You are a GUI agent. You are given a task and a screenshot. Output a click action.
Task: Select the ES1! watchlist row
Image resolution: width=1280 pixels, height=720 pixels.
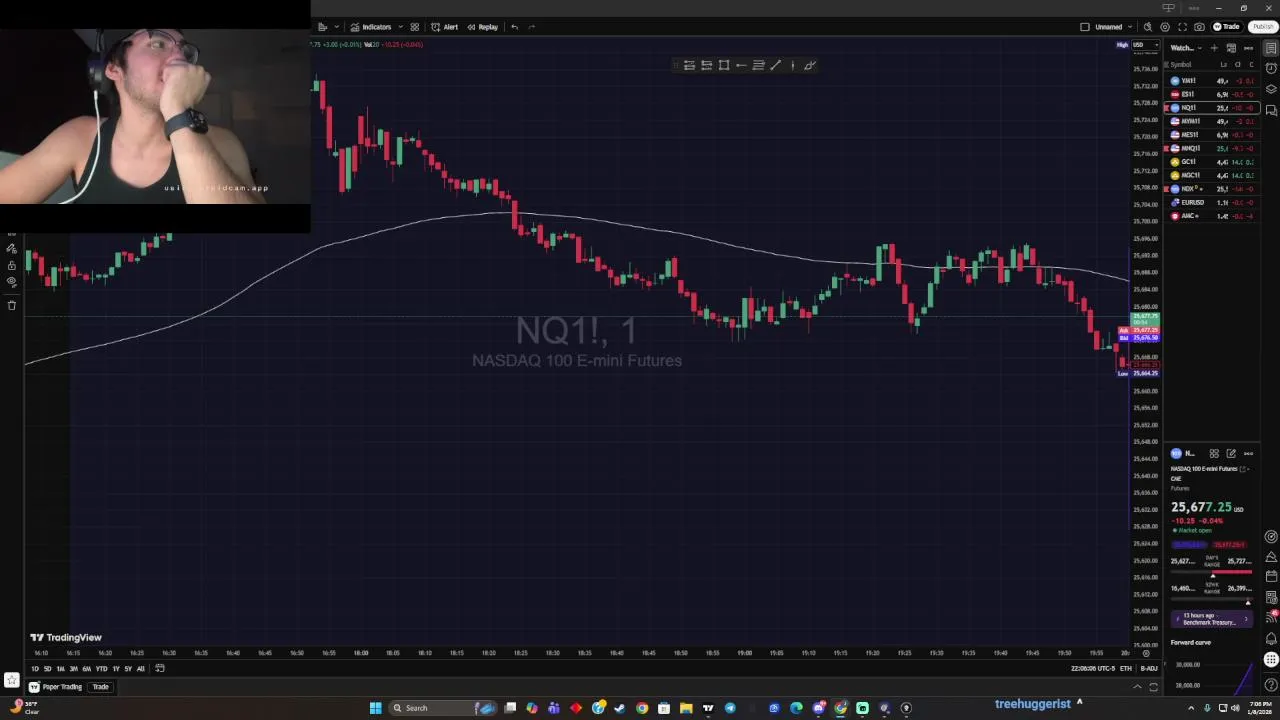coord(1212,94)
